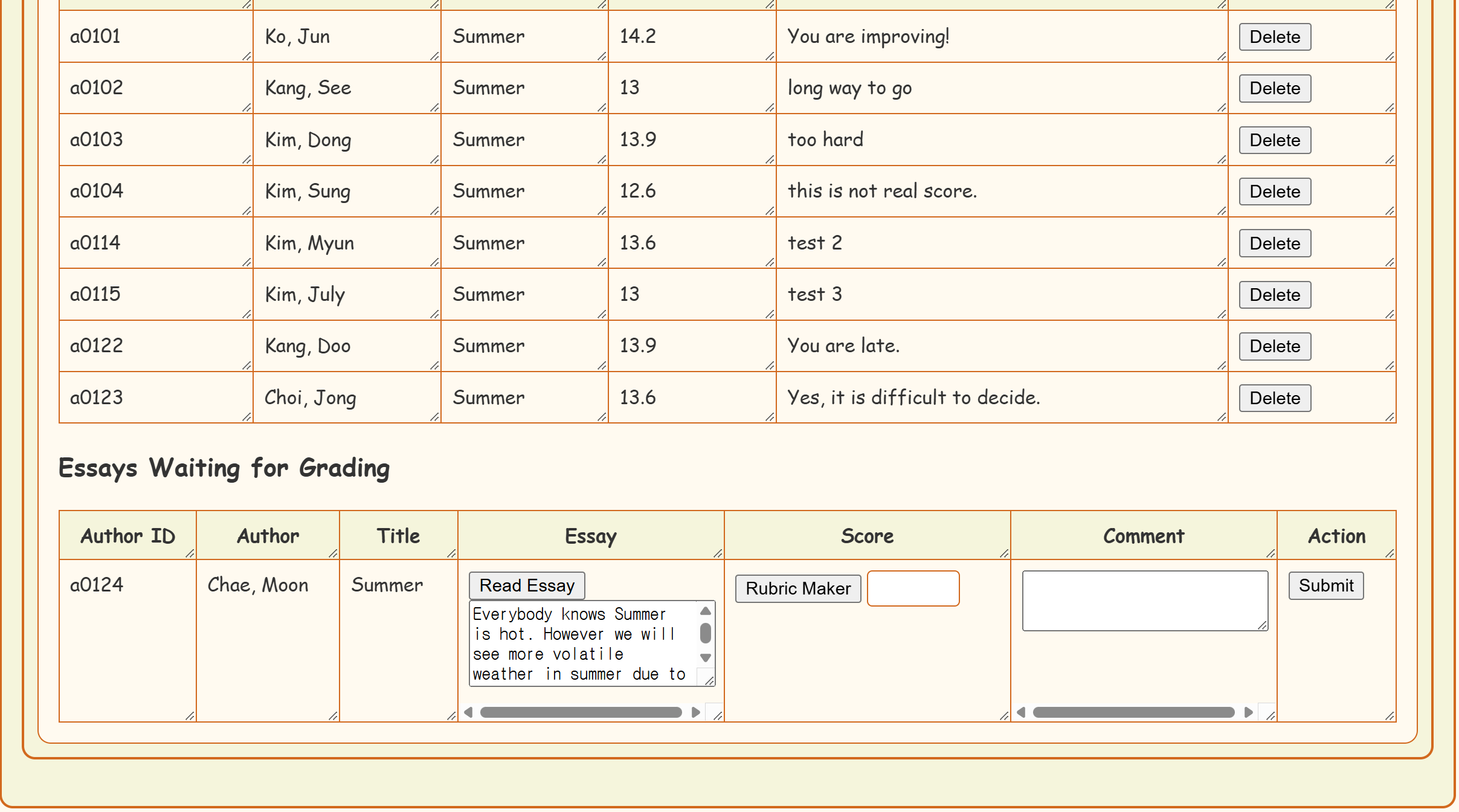Focus the score input field

pyautogui.click(x=912, y=588)
